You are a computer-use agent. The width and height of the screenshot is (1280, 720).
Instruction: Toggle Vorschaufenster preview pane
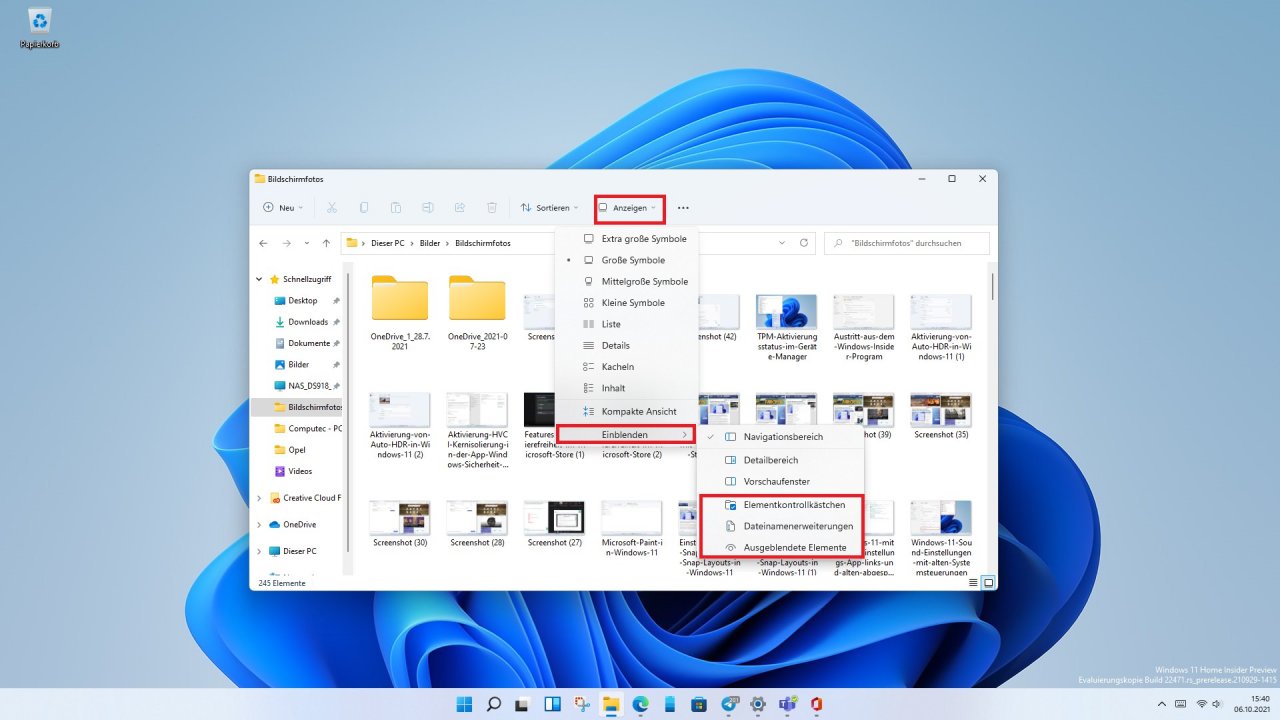point(780,481)
